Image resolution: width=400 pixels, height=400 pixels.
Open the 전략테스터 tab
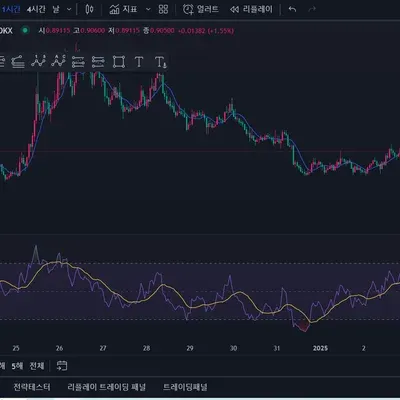pyautogui.click(x=32, y=387)
